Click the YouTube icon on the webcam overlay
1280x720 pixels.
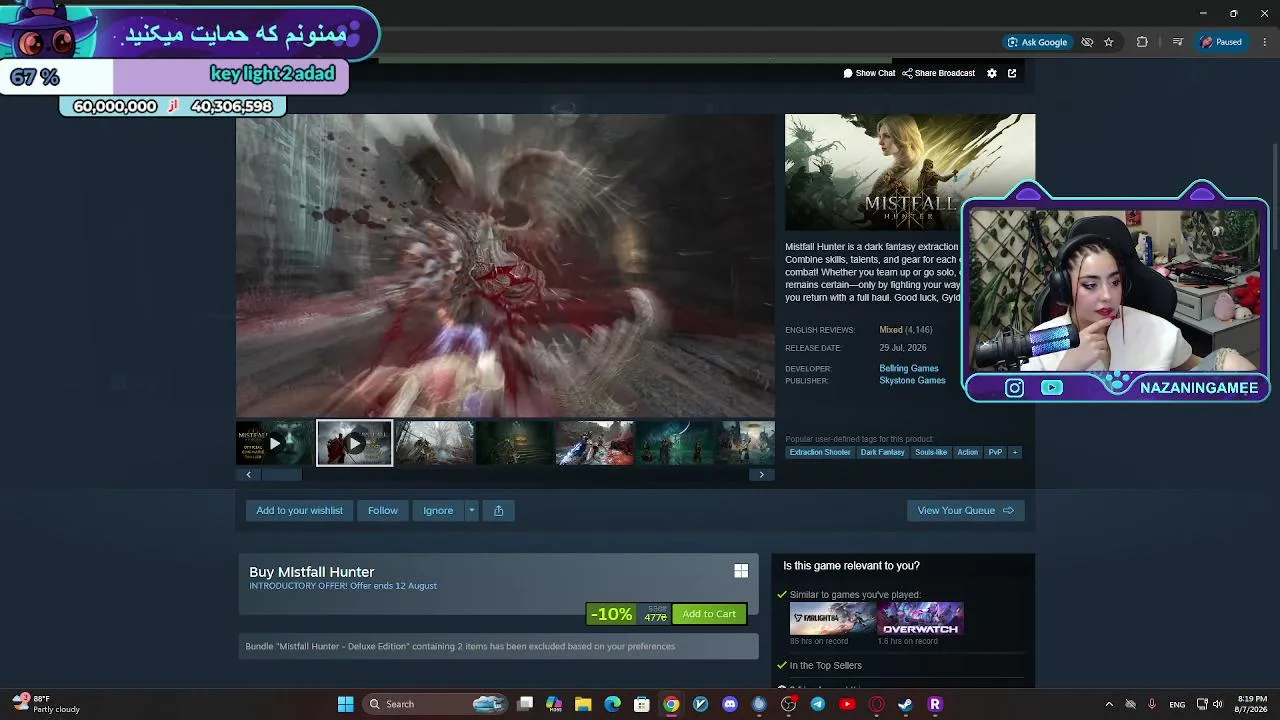1052,388
